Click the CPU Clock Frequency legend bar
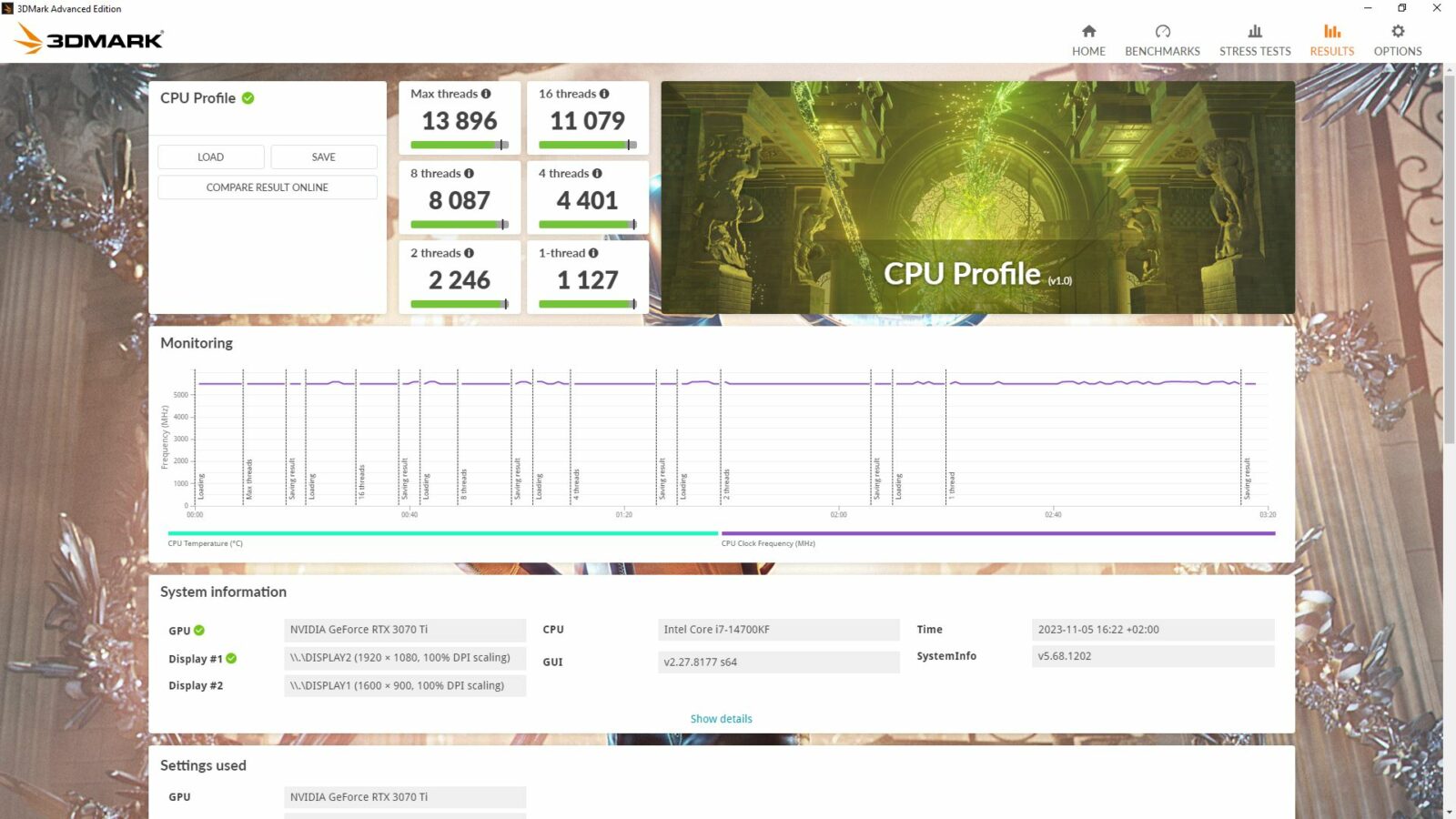The width and height of the screenshot is (1456, 819). click(997, 533)
